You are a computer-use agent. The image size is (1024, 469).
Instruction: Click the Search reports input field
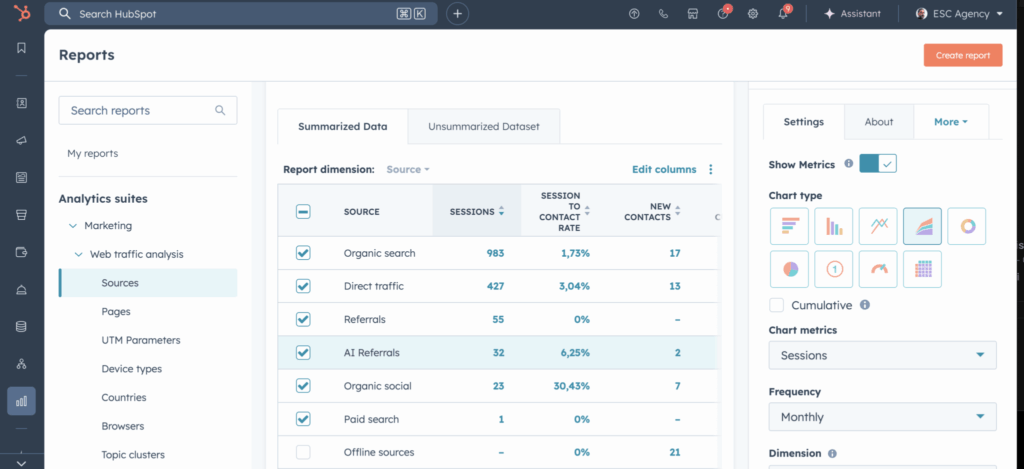148,110
